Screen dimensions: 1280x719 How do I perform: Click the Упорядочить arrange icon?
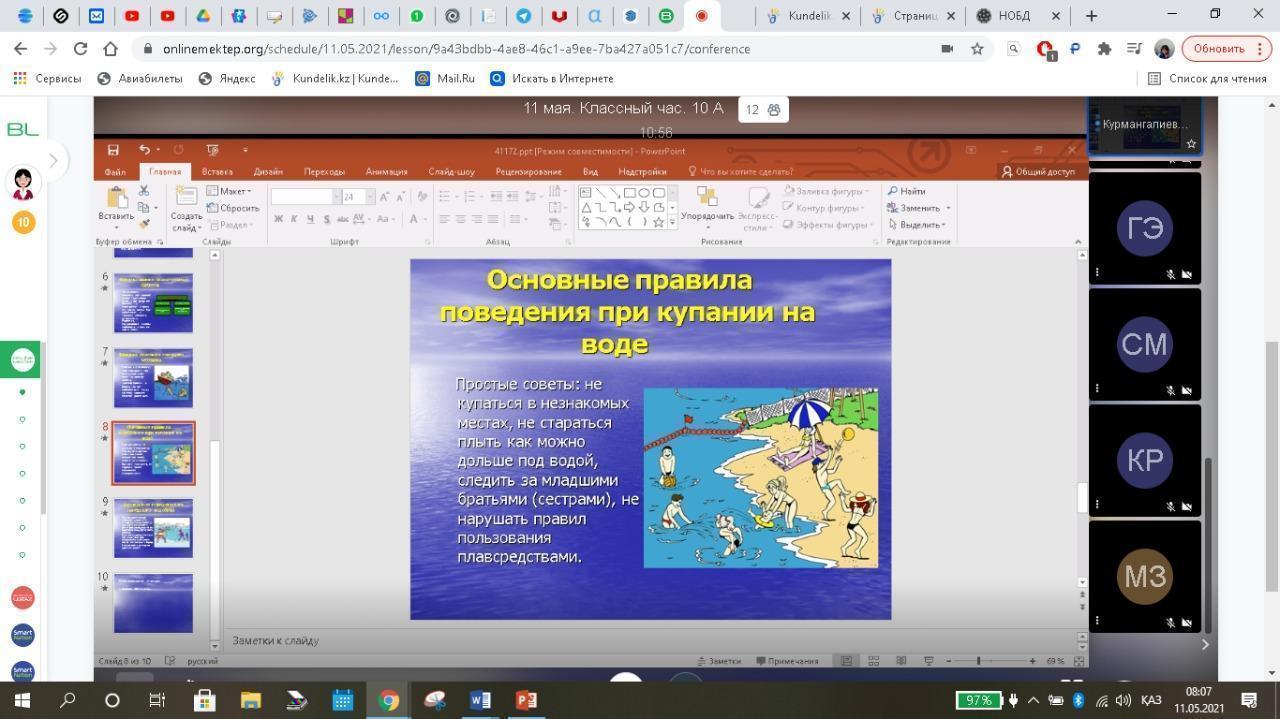707,199
